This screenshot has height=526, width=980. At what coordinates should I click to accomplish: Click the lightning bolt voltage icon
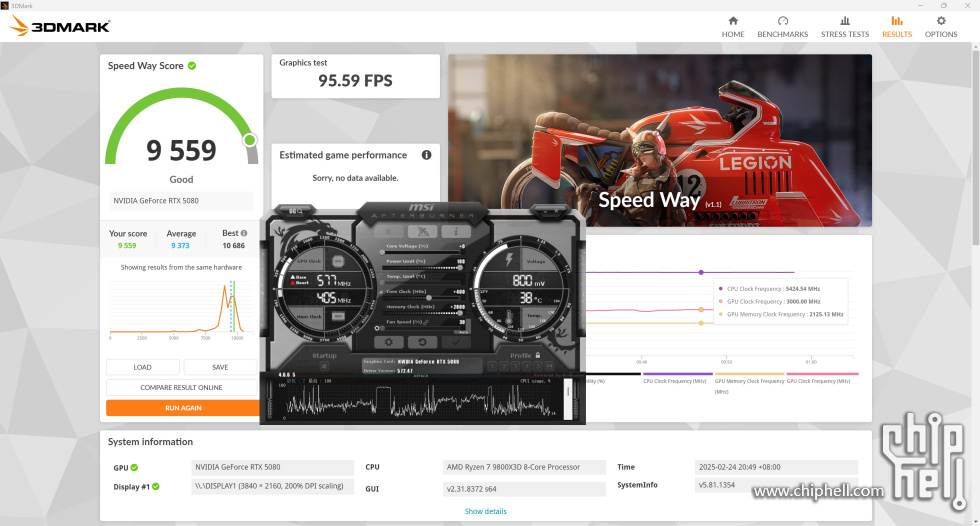pos(509,259)
